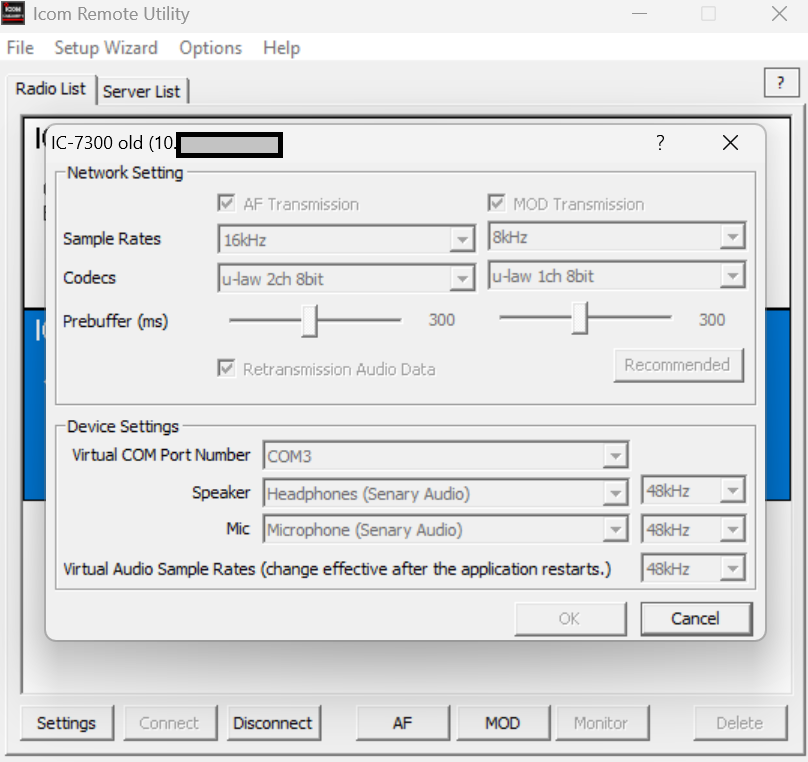Image resolution: width=808 pixels, height=762 pixels.
Task: Toggle the MOD Transmission checkbox
Action: [496, 204]
